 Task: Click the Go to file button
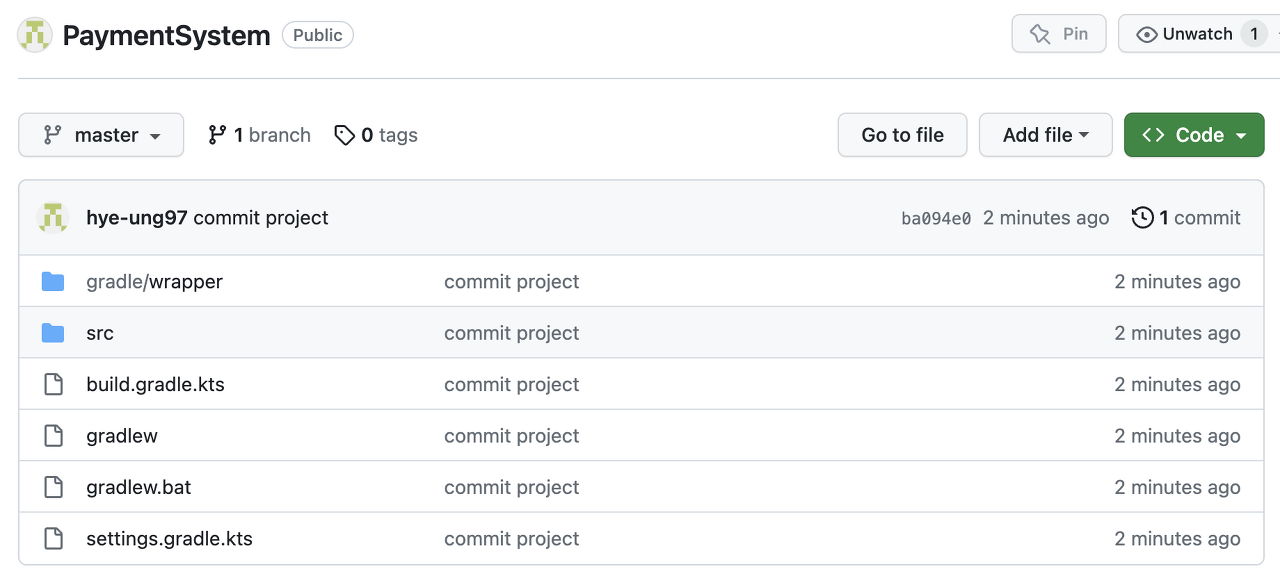coord(902,135)
